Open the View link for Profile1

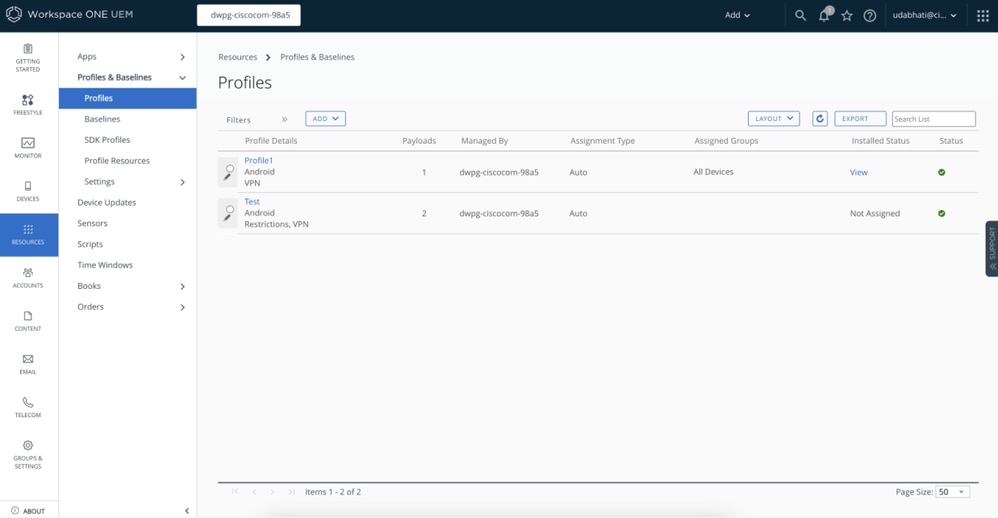pyautogui.click(x=858, y=172)
